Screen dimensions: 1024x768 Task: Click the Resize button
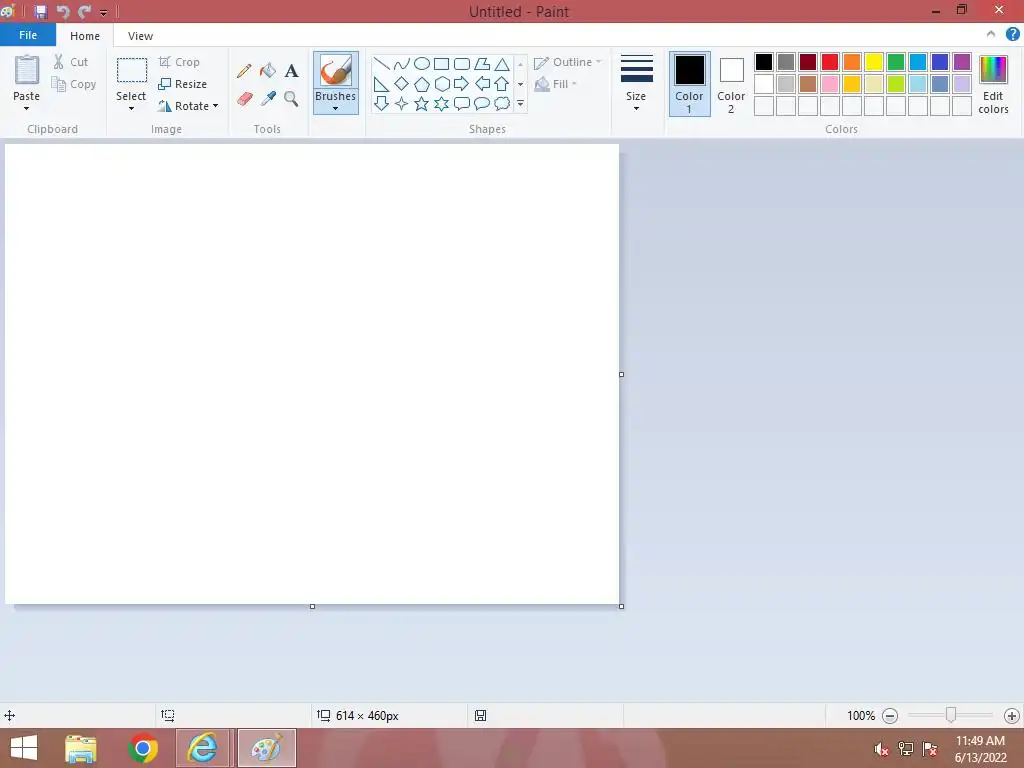point(182,84)
